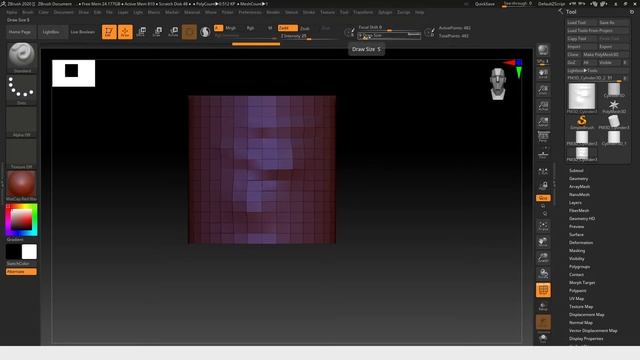Expand the Layers section

[576, 203]
